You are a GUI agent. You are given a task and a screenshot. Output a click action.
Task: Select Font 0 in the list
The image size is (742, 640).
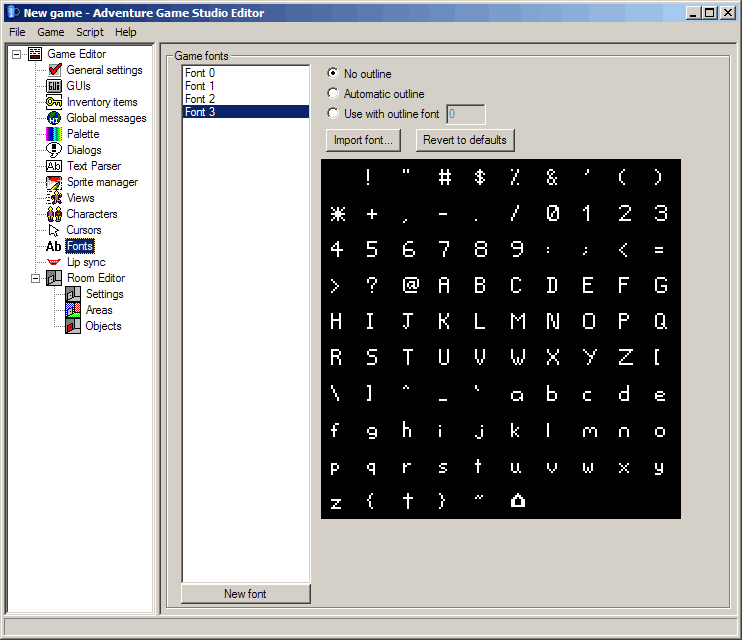(x=246, y=73)
